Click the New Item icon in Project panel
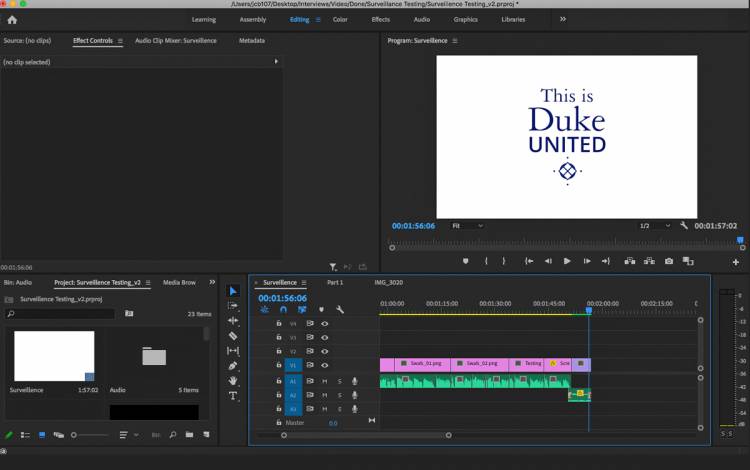Viewport: 750px width, 470px height. point(206,435)
